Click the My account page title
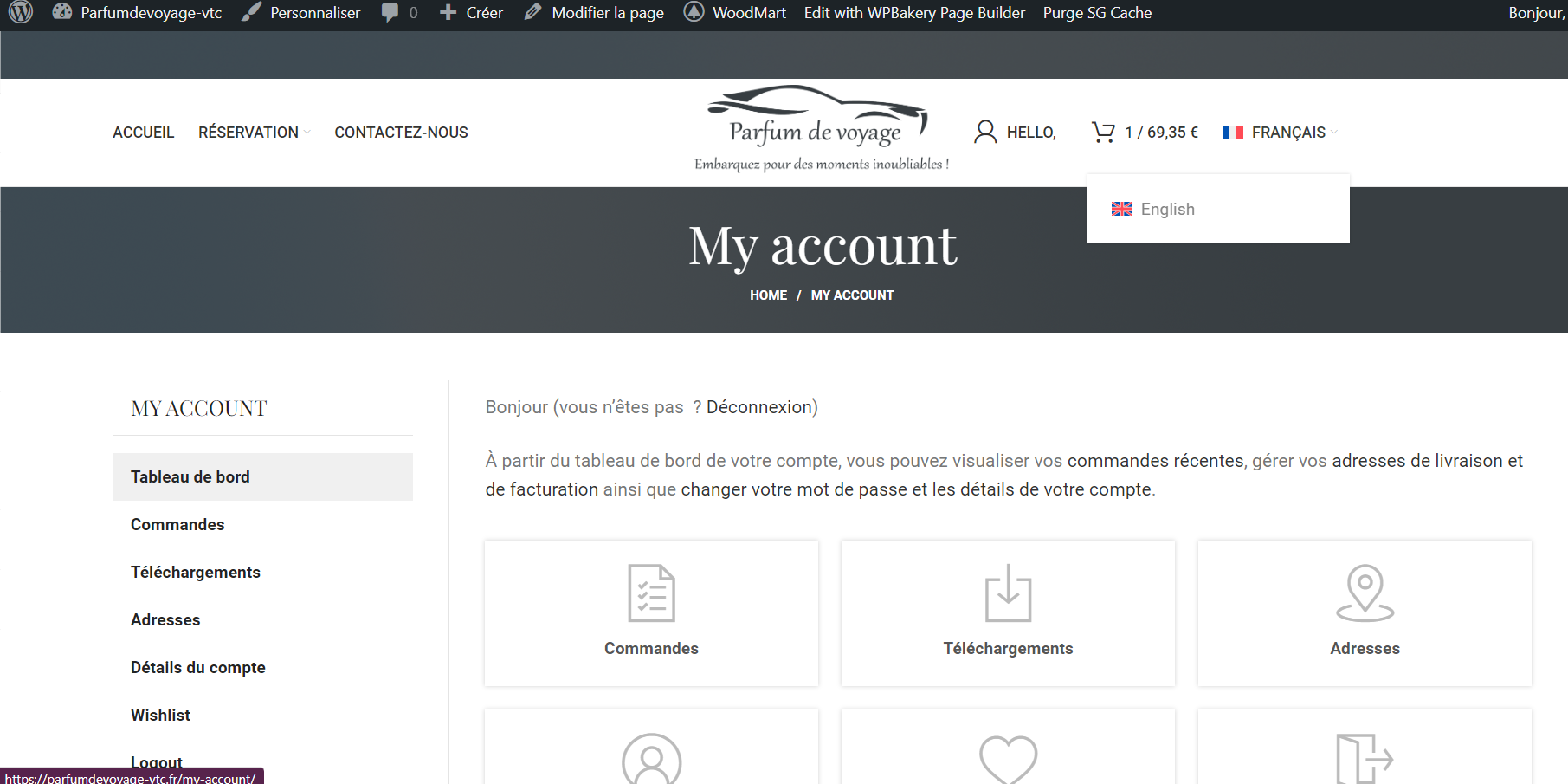 (823, 245)
